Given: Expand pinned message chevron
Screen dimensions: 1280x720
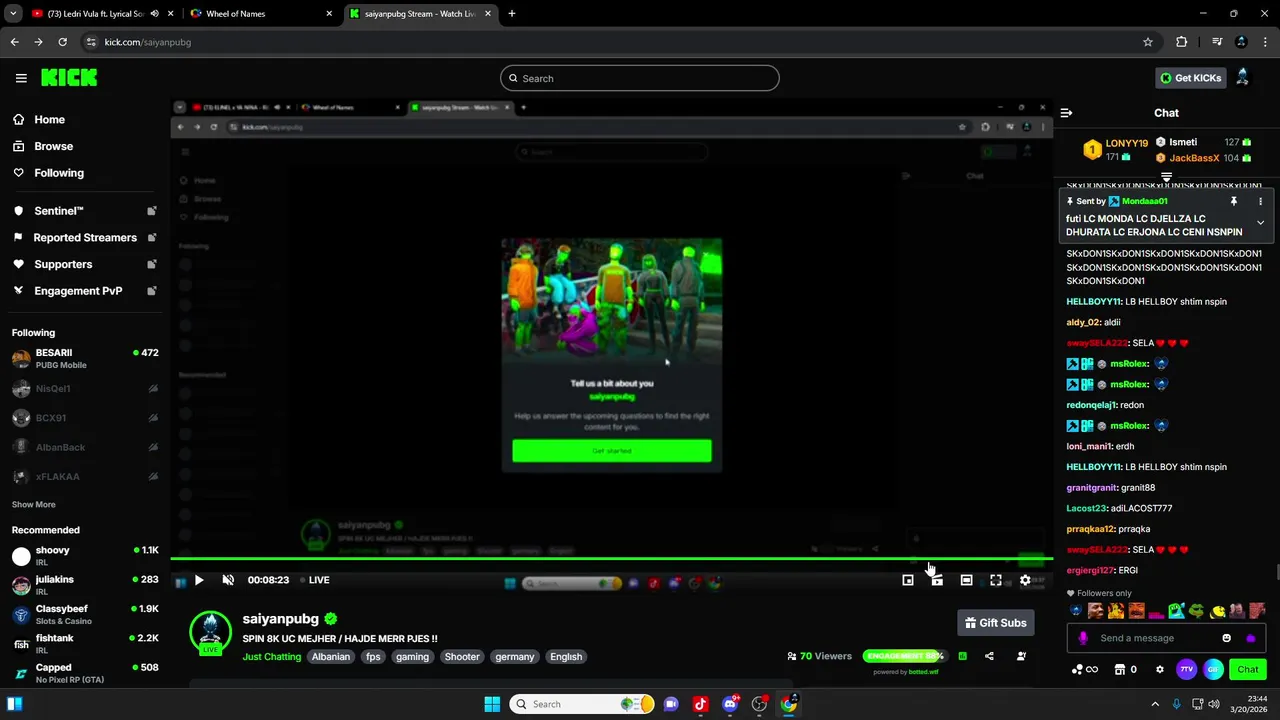Looking at the screenshot, I should 1260,223.
